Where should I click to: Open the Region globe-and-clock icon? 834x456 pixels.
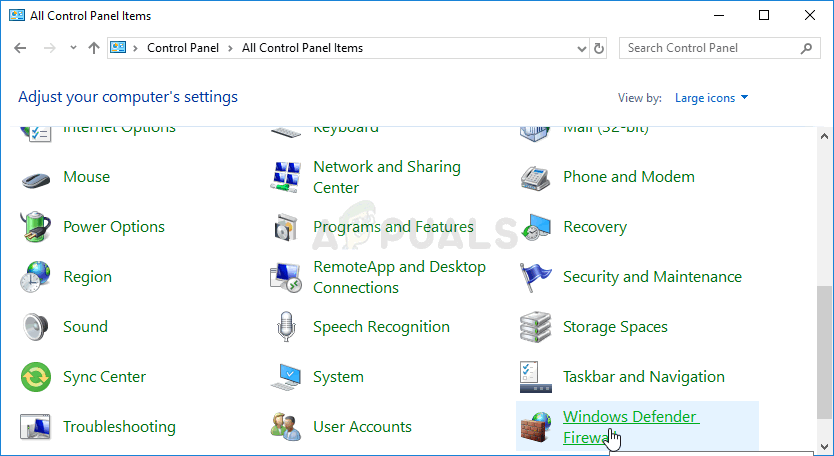[36, 277]
